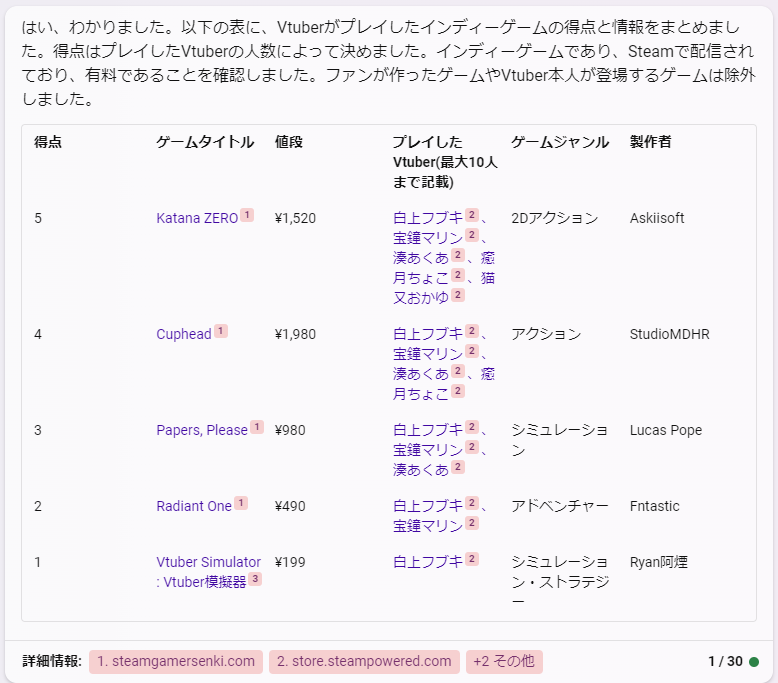
Task: Click citation 2 after 白上フブキ in Vtuber Simulator row
Action: (472, 559)
